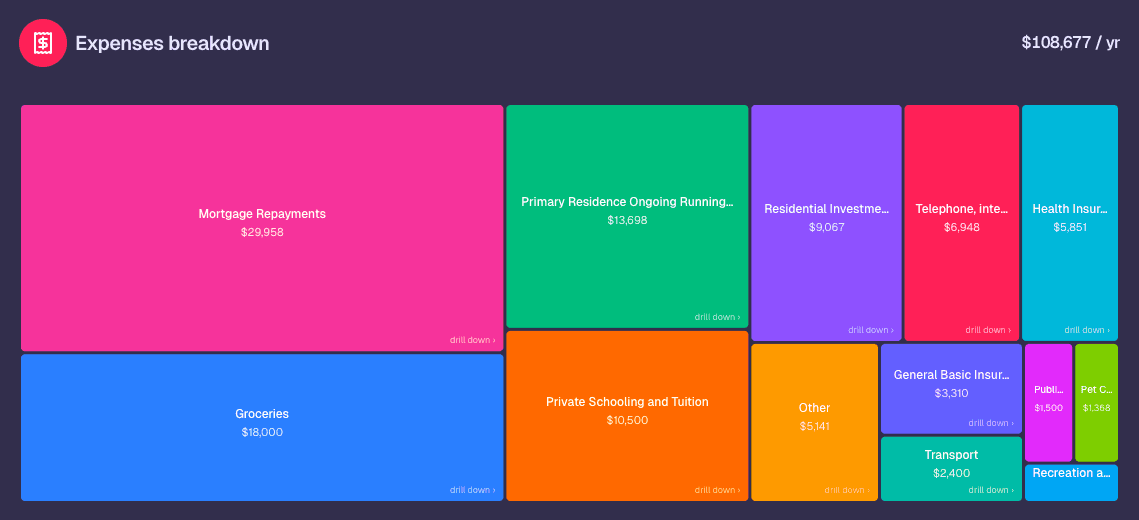The width and height of the screenshot is (1139, 520).
Task: Open Primary Residence Ongoing Running tile
Action: [x=627, y=216]
